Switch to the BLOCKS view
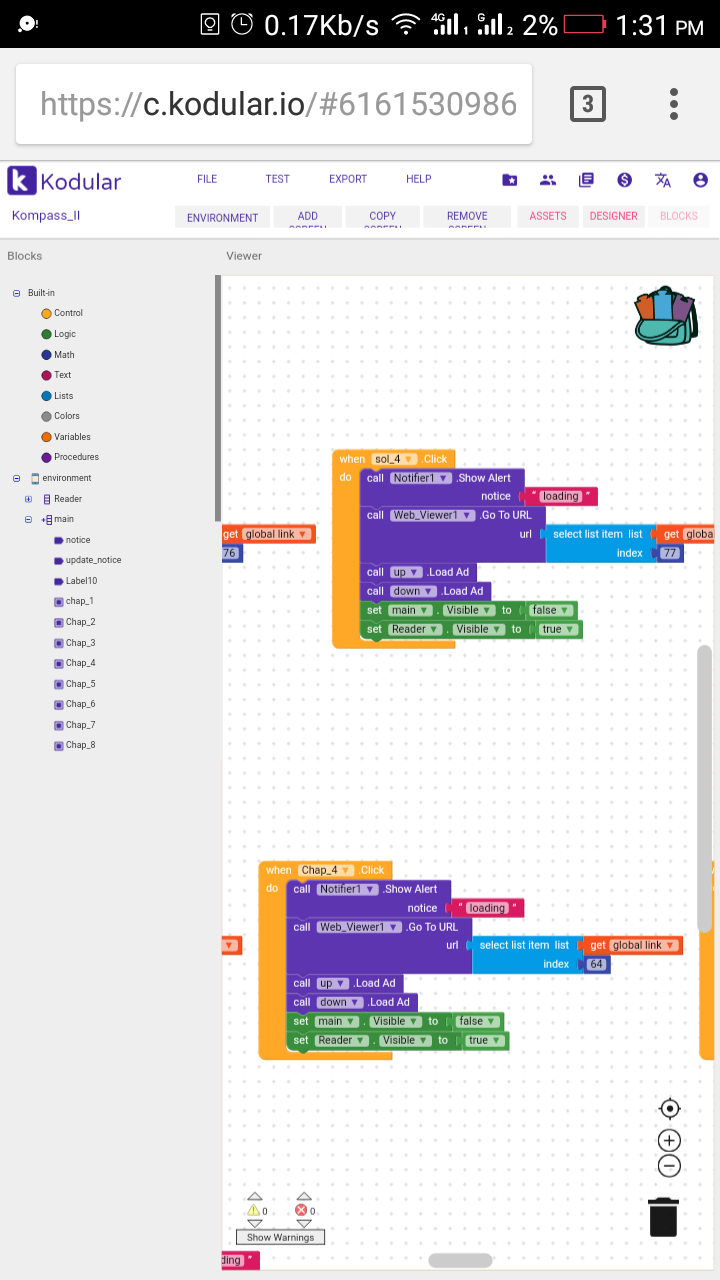 [679, 216]
